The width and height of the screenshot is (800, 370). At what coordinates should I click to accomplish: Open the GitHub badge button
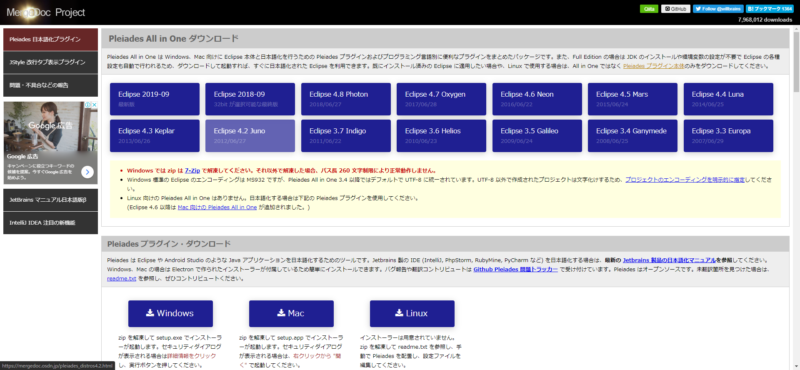[x=676, y=9]
